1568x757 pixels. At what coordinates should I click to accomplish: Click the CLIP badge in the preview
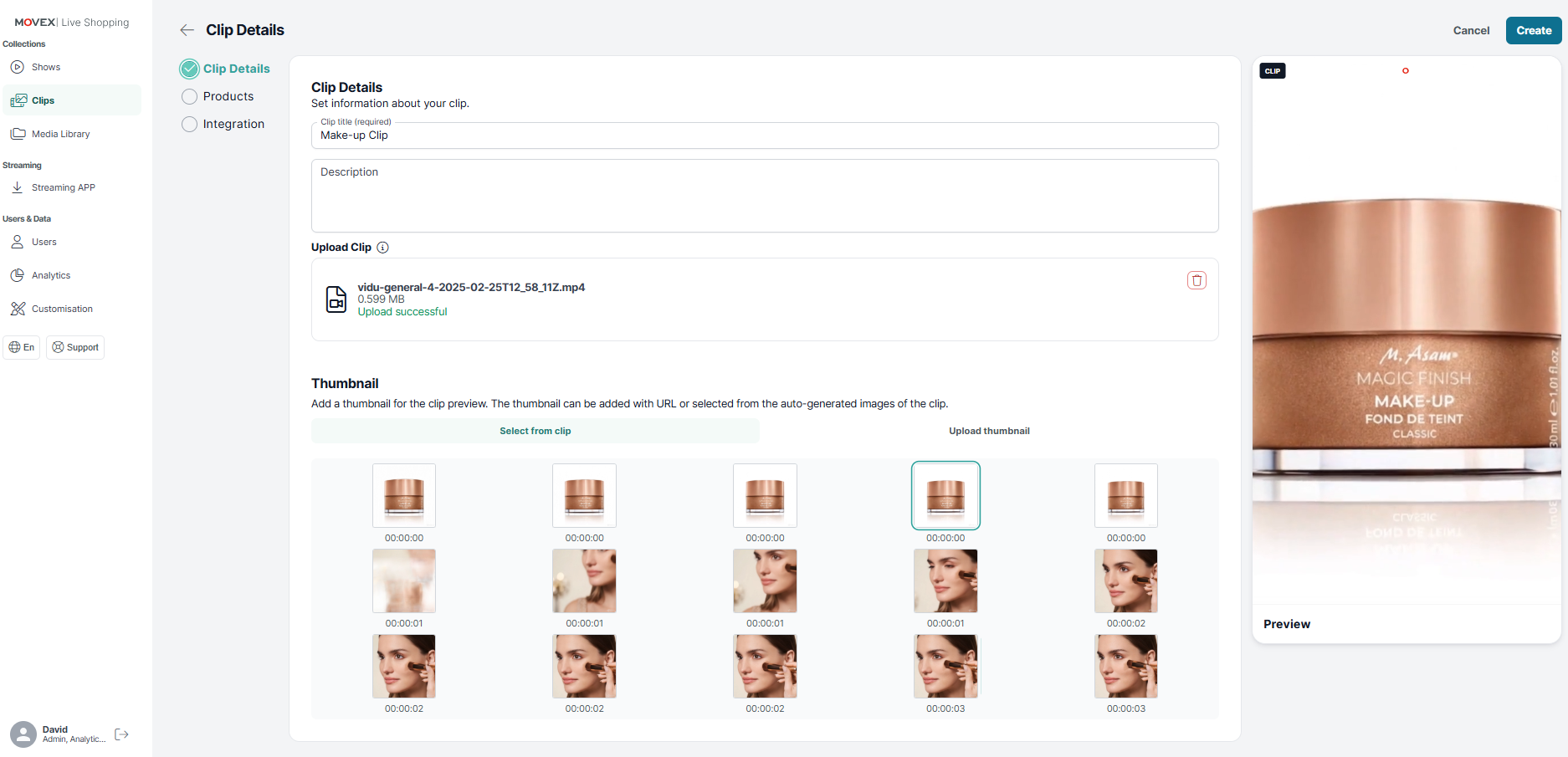tap(1273, 71)
